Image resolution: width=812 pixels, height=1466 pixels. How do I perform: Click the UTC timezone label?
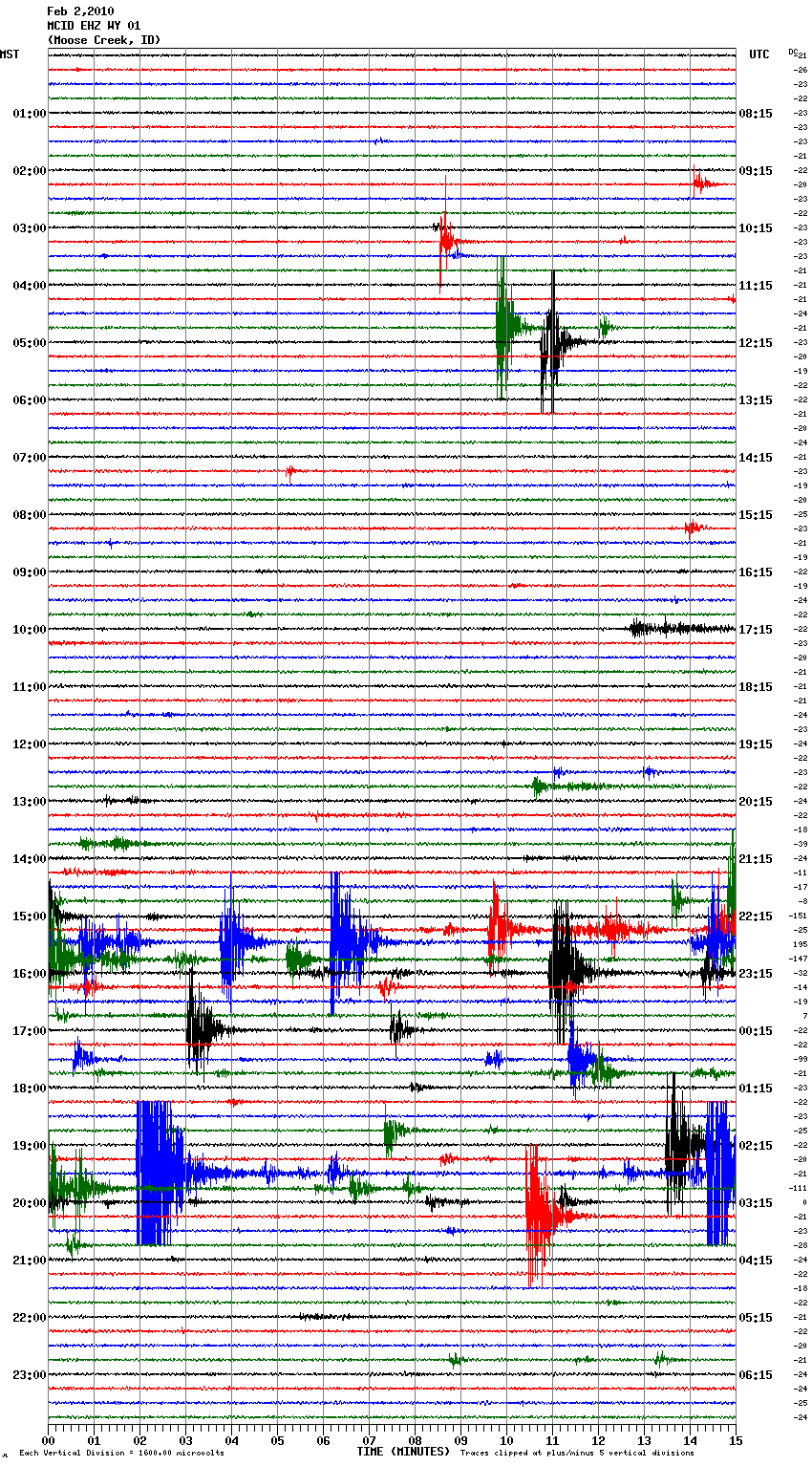pyautogui.click(x=759, y=54)
